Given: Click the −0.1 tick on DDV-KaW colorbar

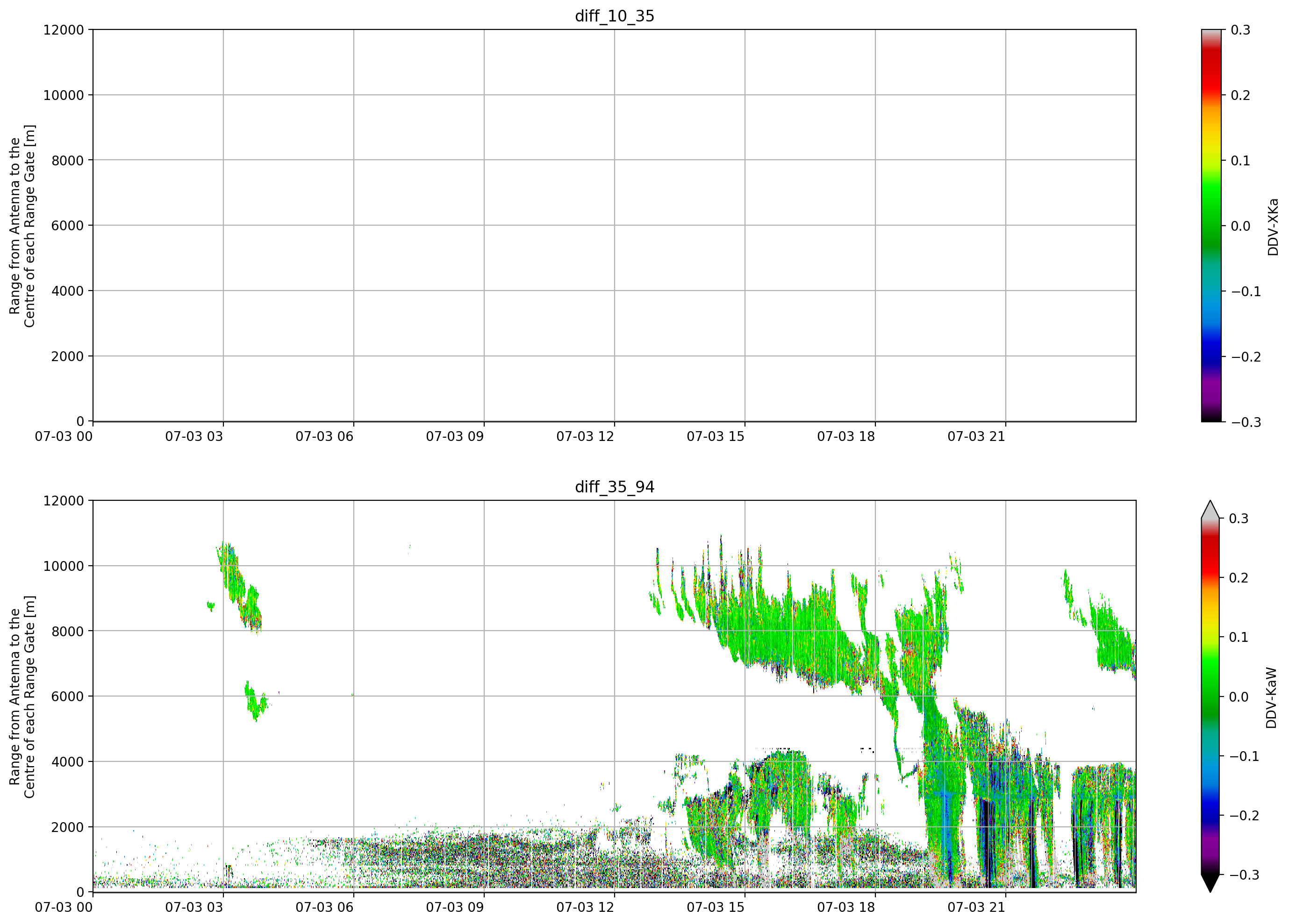Looking at the screenshot, I should coord(1245,756).
